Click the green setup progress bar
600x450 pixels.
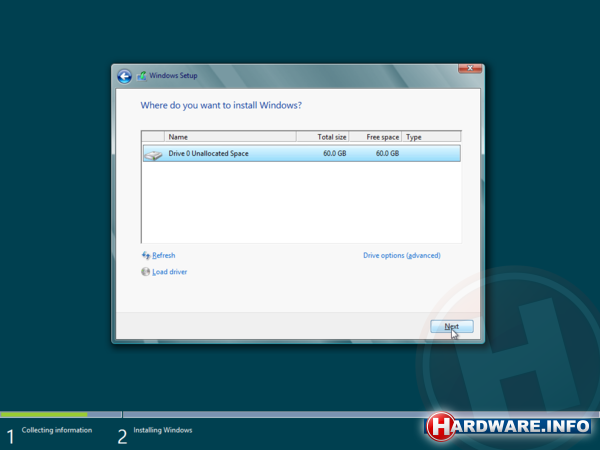click(x=44, y=414)
